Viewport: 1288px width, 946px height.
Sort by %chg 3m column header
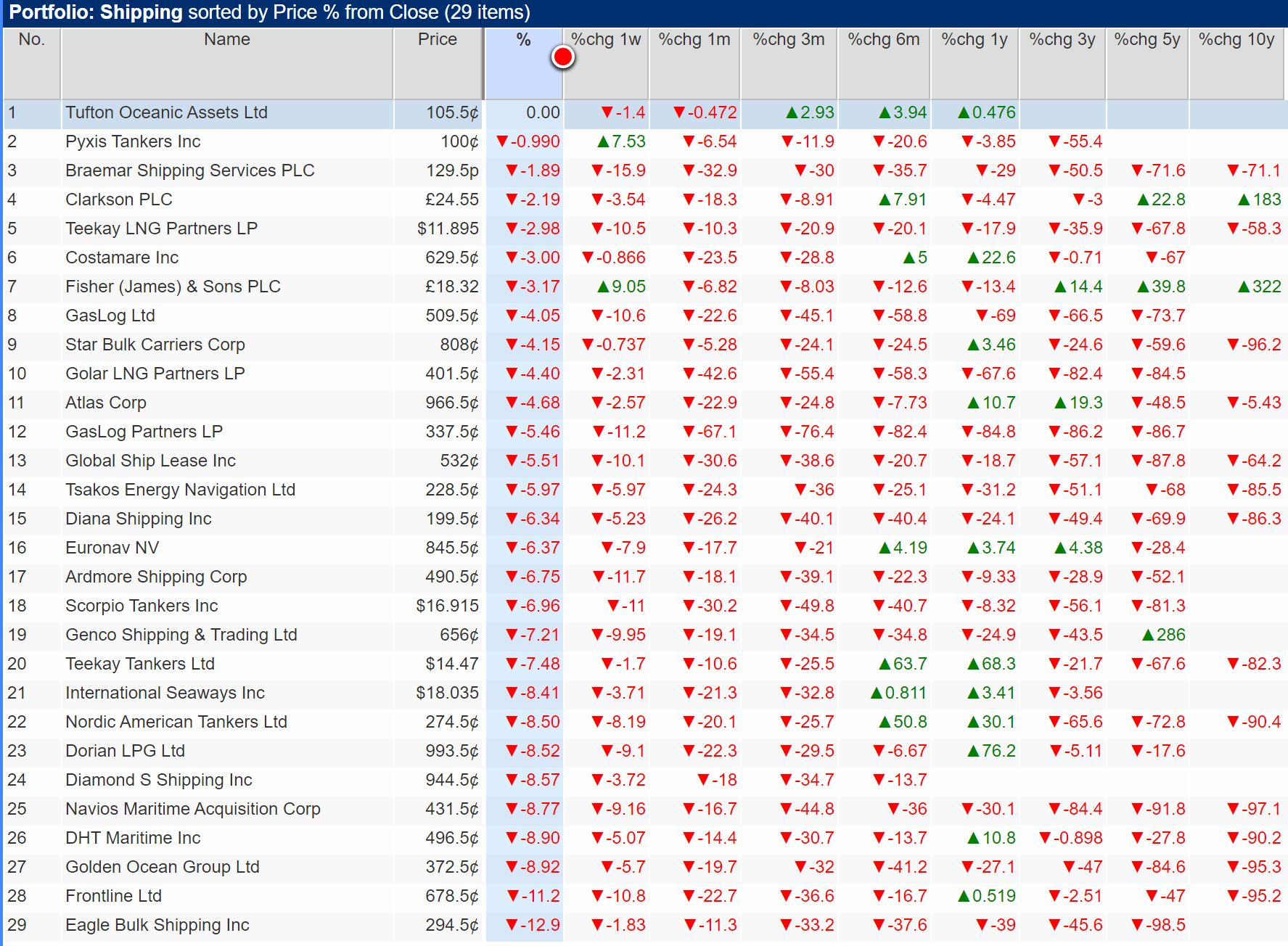pos(789,63)
